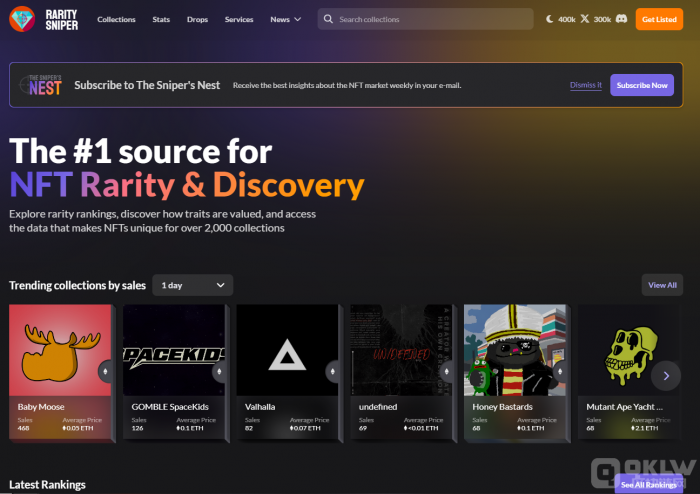Click Valhalla average price 0.07 ETH

[x=305, y=428]
